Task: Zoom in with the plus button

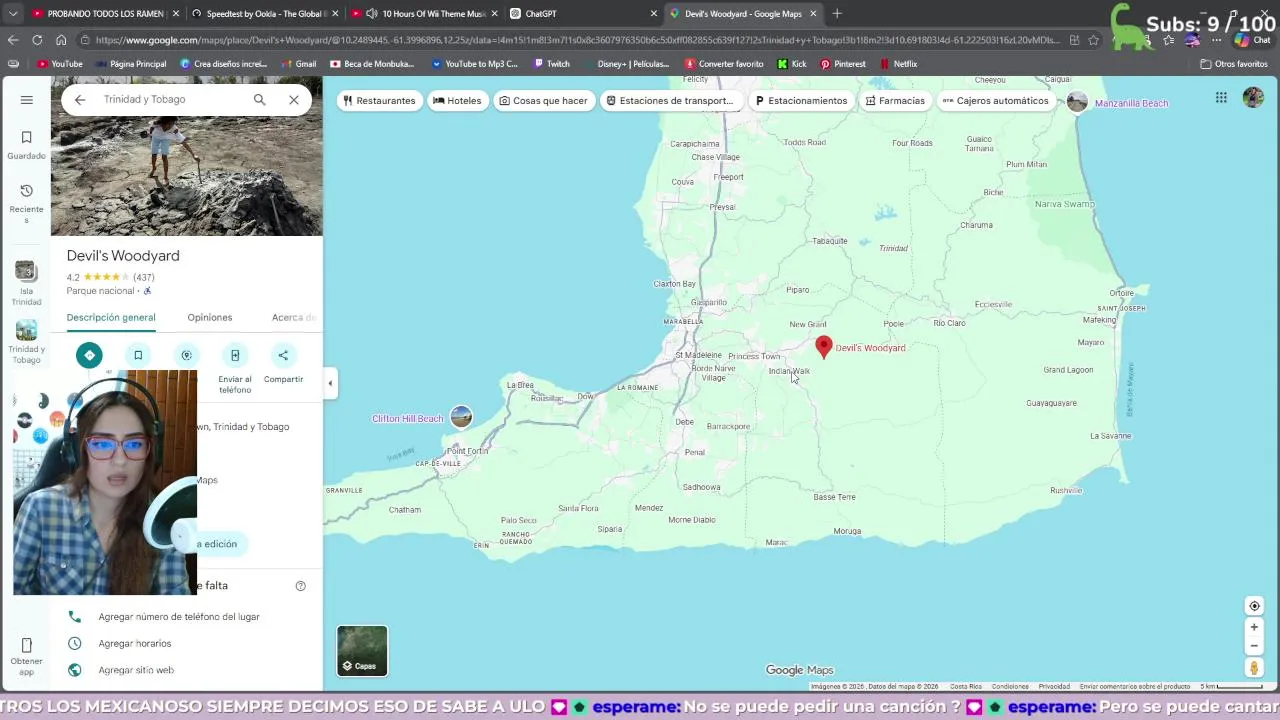Action: click(1254, 627)
